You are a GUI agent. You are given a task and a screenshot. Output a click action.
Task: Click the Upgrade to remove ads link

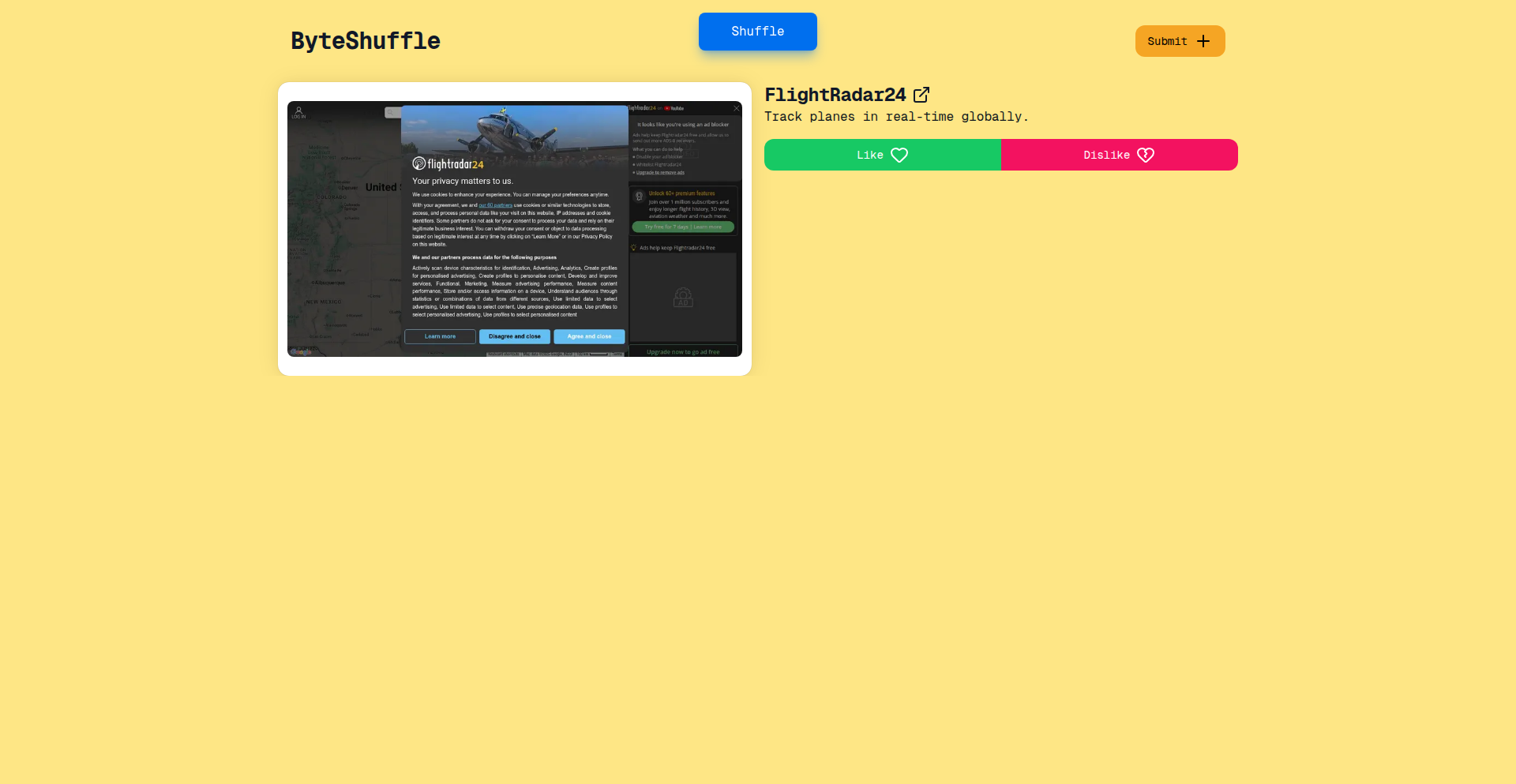click(x=660, y=172)
